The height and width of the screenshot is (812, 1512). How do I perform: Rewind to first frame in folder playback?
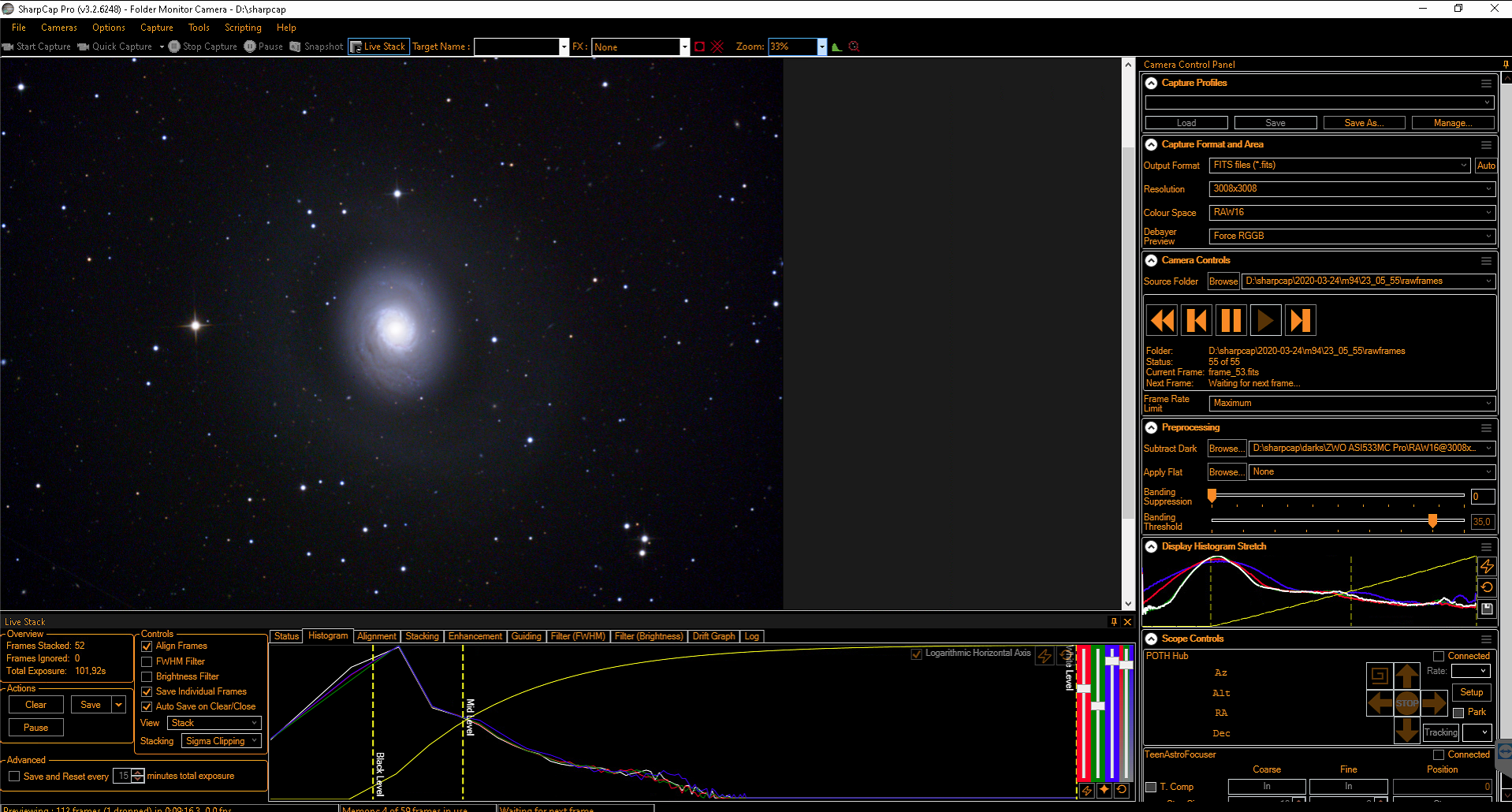tap(1162, 321)
